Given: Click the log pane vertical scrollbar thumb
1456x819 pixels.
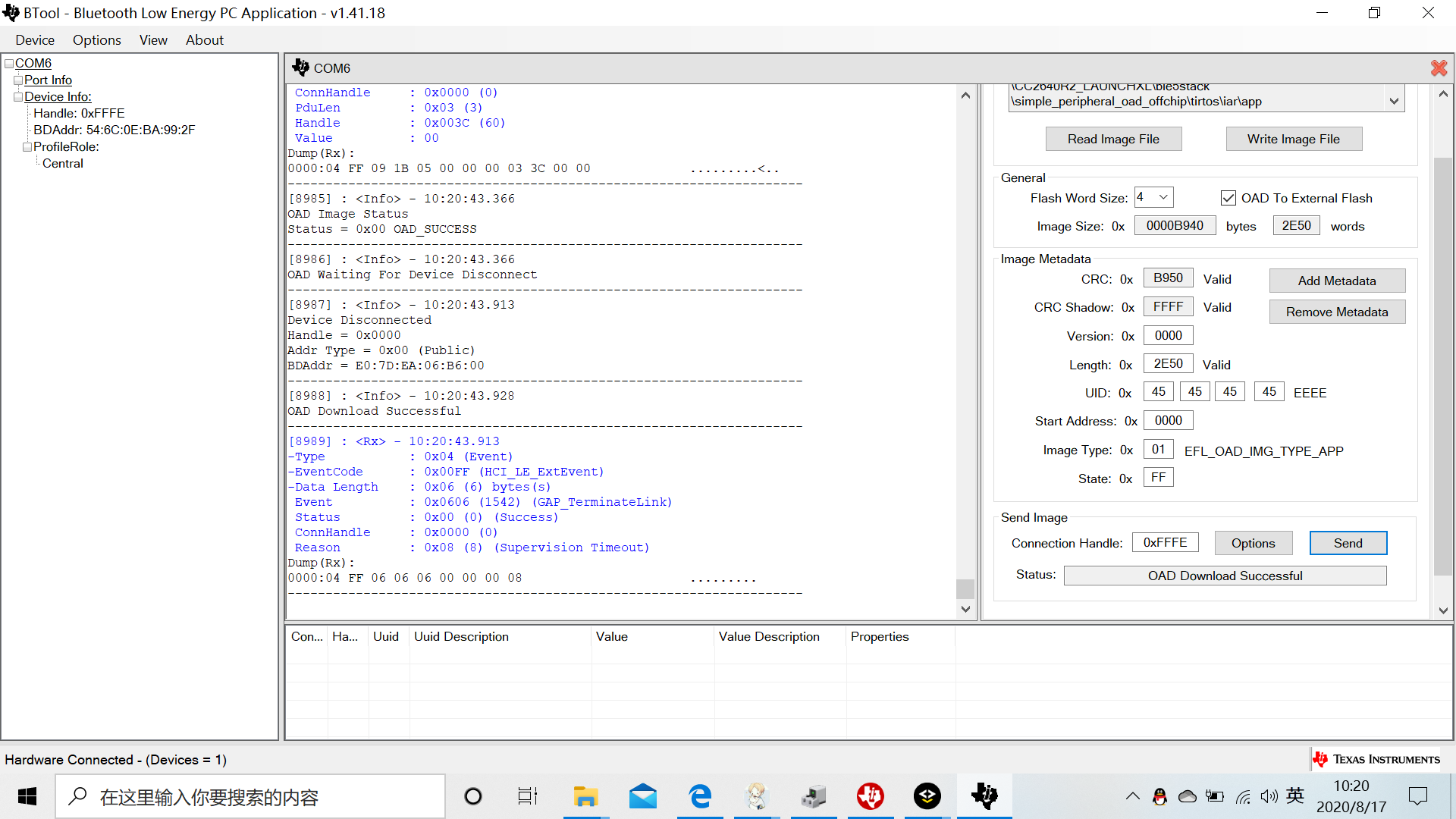Looking at the screenshot, I should (x=965, y=588).
